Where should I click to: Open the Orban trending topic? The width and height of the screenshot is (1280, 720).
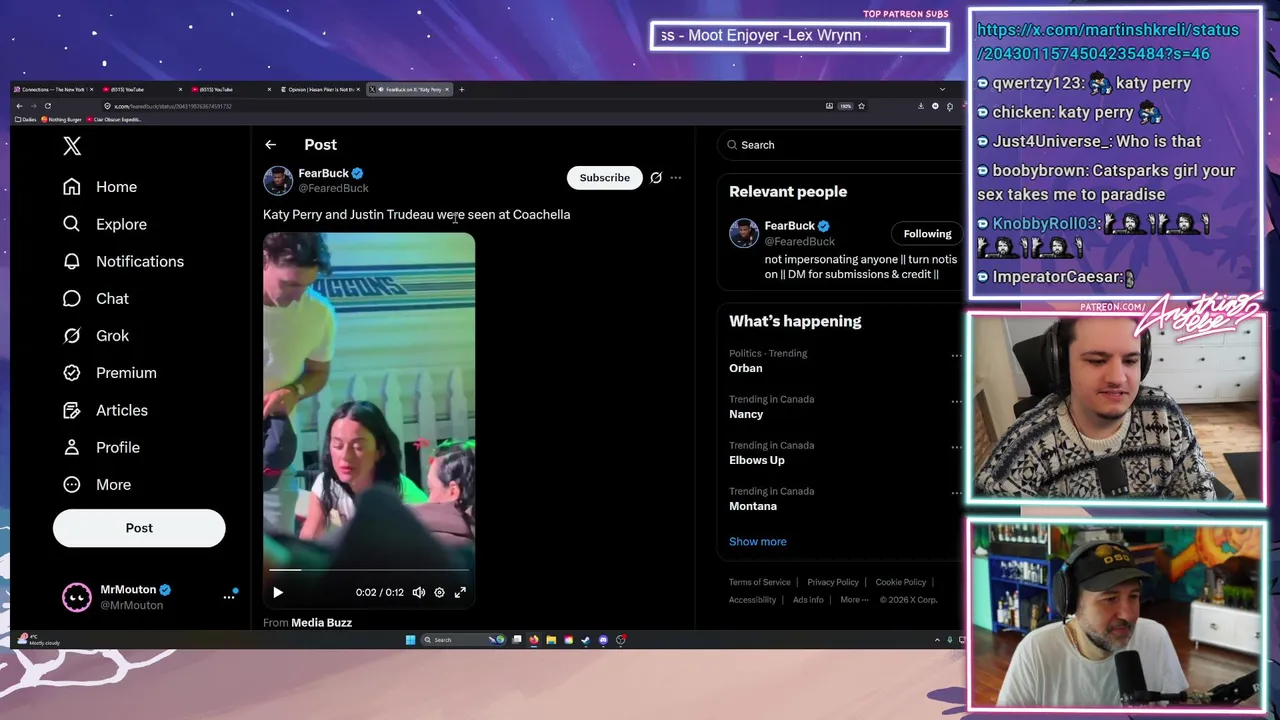point(746,368)
